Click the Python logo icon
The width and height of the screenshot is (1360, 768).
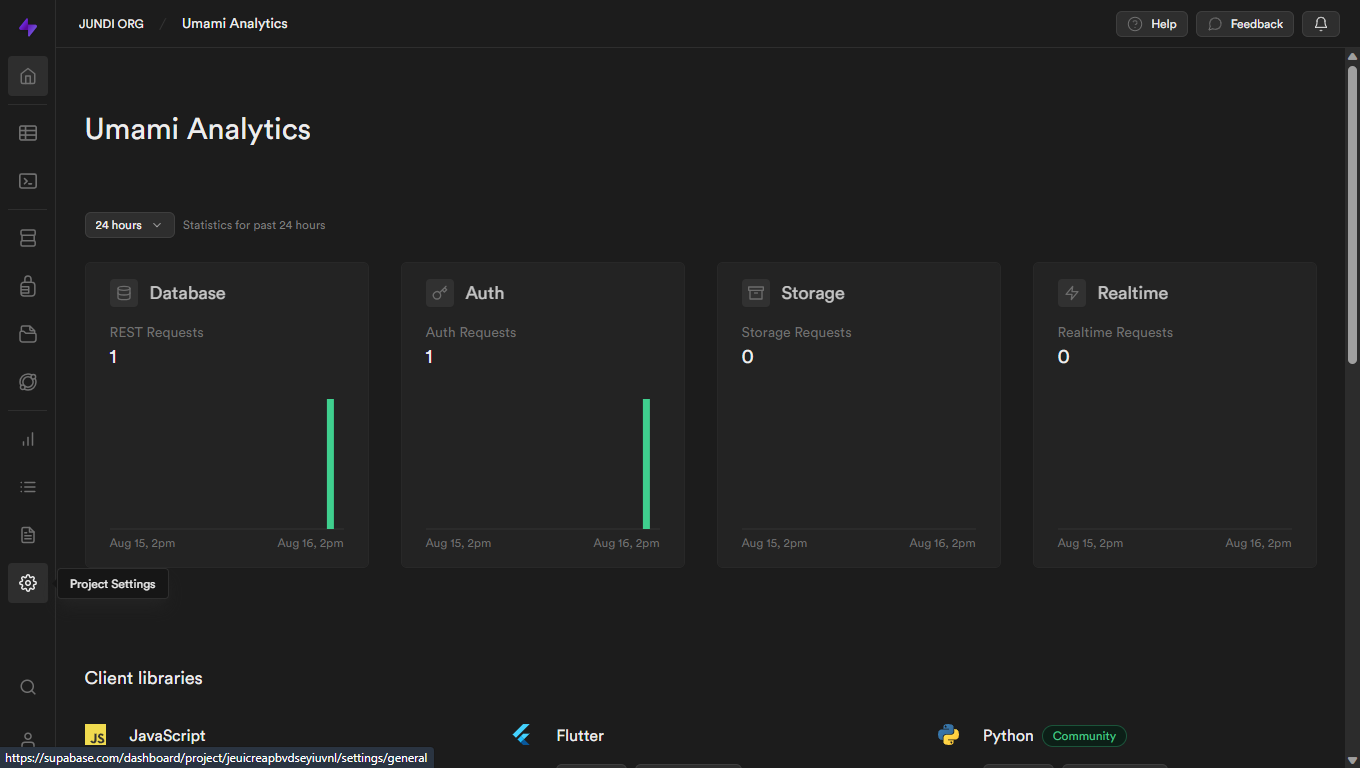point(948,735)
